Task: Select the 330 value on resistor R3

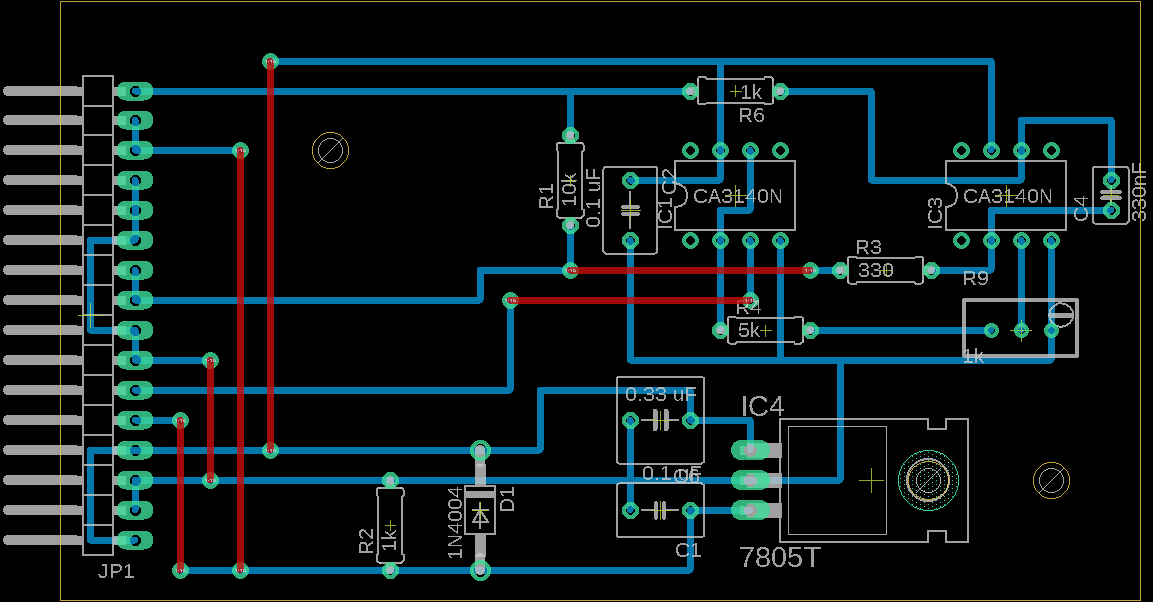Action: point(875,270)
